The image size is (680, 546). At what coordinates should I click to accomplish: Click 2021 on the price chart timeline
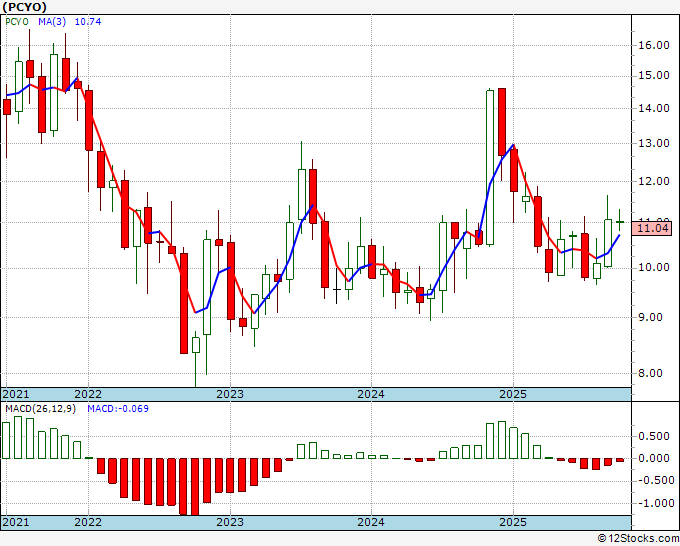[16, 394]
